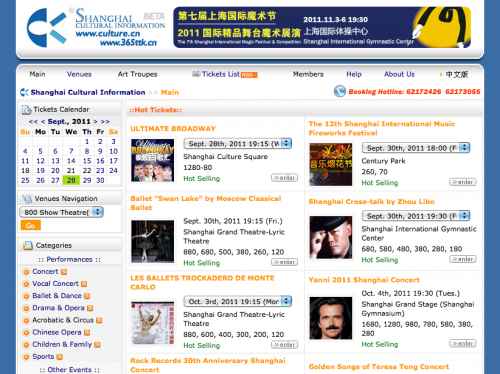Screen dimensions: 500x374
Task: Go to next month in calendar
Action: [x=96, y=122]
